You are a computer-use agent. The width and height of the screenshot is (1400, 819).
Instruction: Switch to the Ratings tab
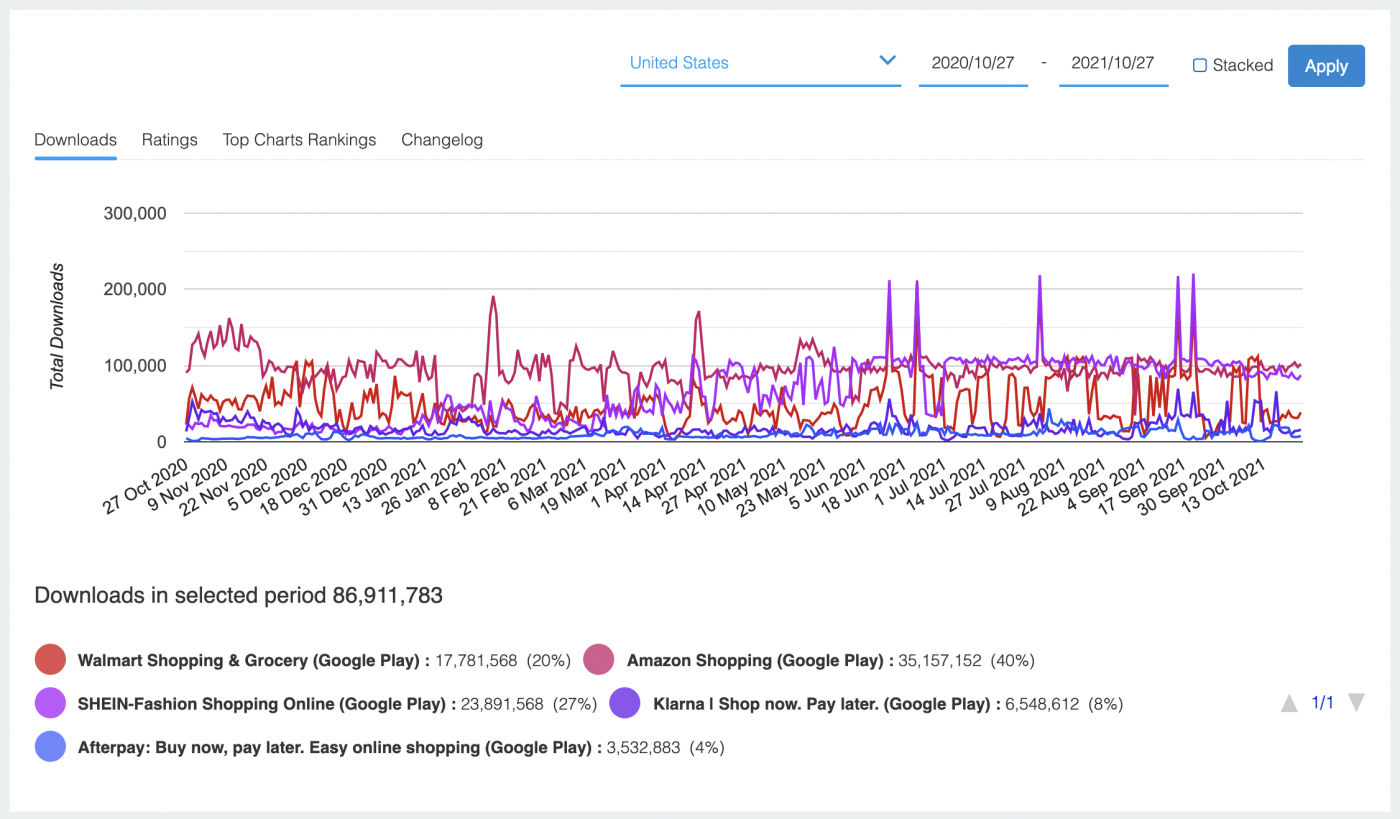point(170,140)
